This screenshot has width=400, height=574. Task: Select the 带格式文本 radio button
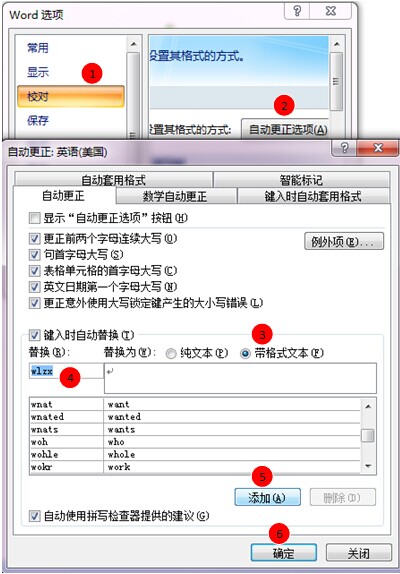tap(245, 354)
